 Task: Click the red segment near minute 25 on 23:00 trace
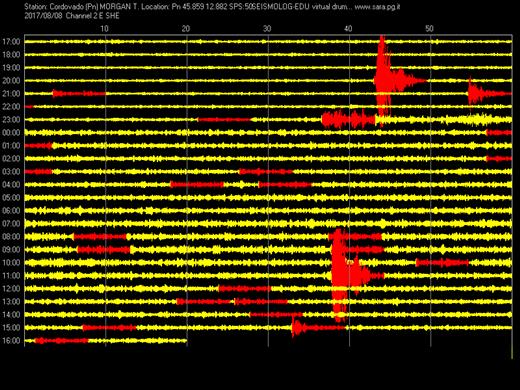point(224,120)
